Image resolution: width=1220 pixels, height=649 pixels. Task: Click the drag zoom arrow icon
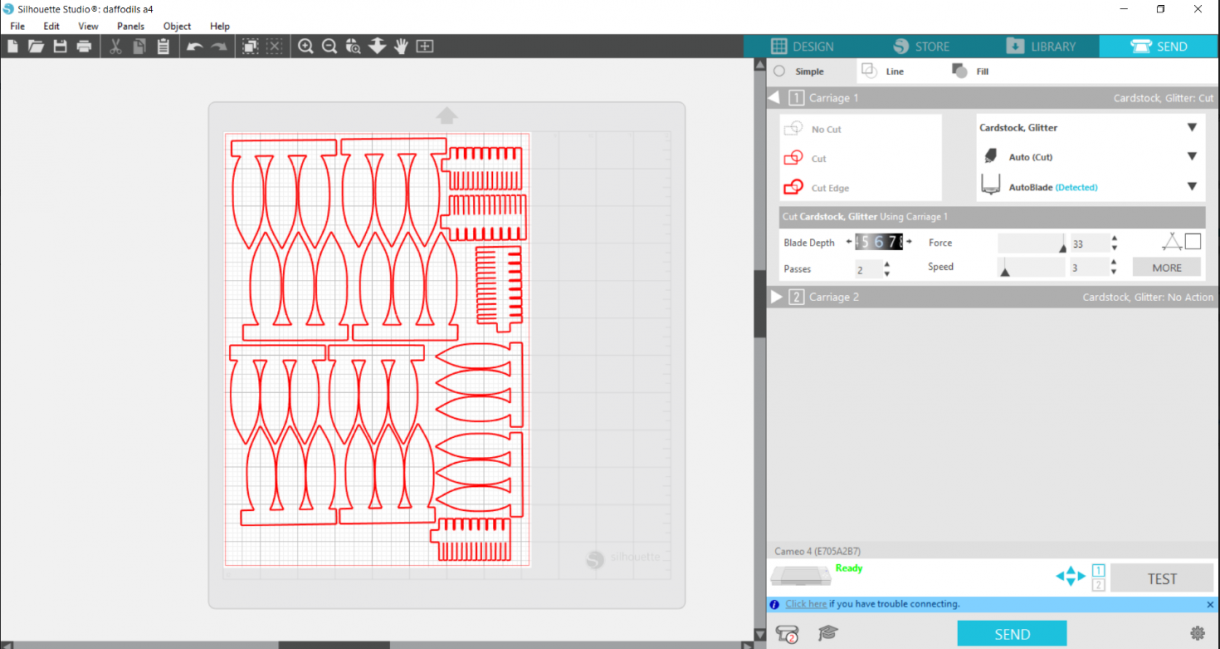(x=377, y=46)
